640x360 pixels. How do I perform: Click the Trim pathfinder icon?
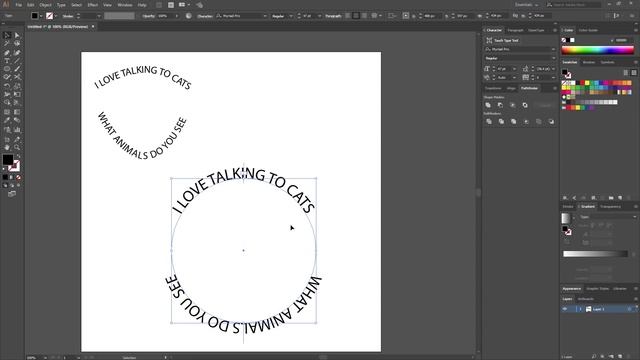click(x=501, y=122)
